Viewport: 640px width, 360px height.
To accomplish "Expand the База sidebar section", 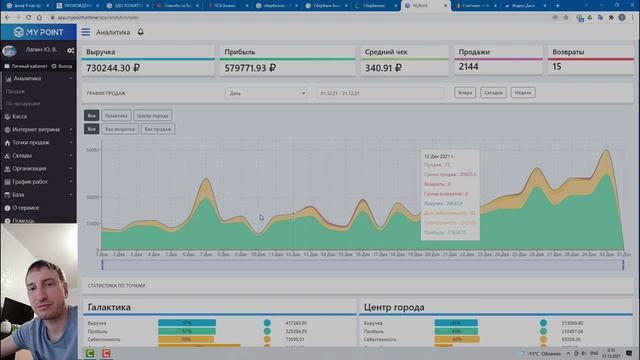I will pyautogui.click(x=38, y=195).
